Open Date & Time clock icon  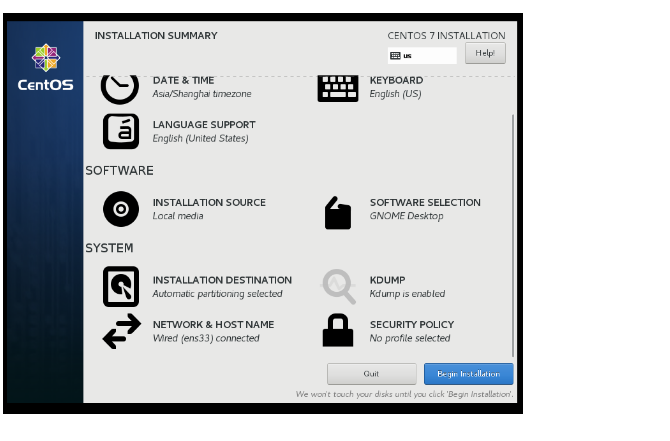pos(120,90)
